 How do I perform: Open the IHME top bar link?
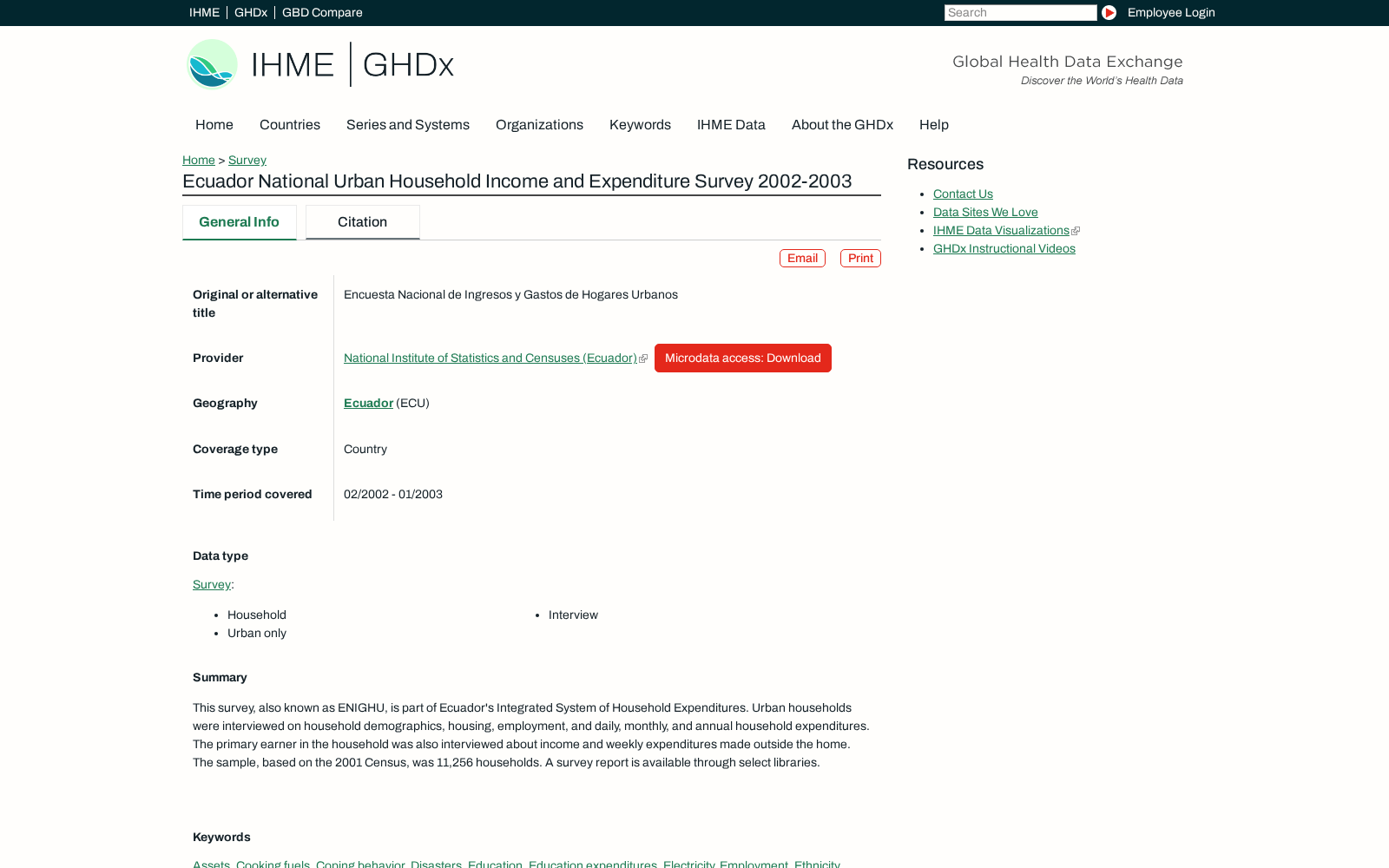coord(204,12)
